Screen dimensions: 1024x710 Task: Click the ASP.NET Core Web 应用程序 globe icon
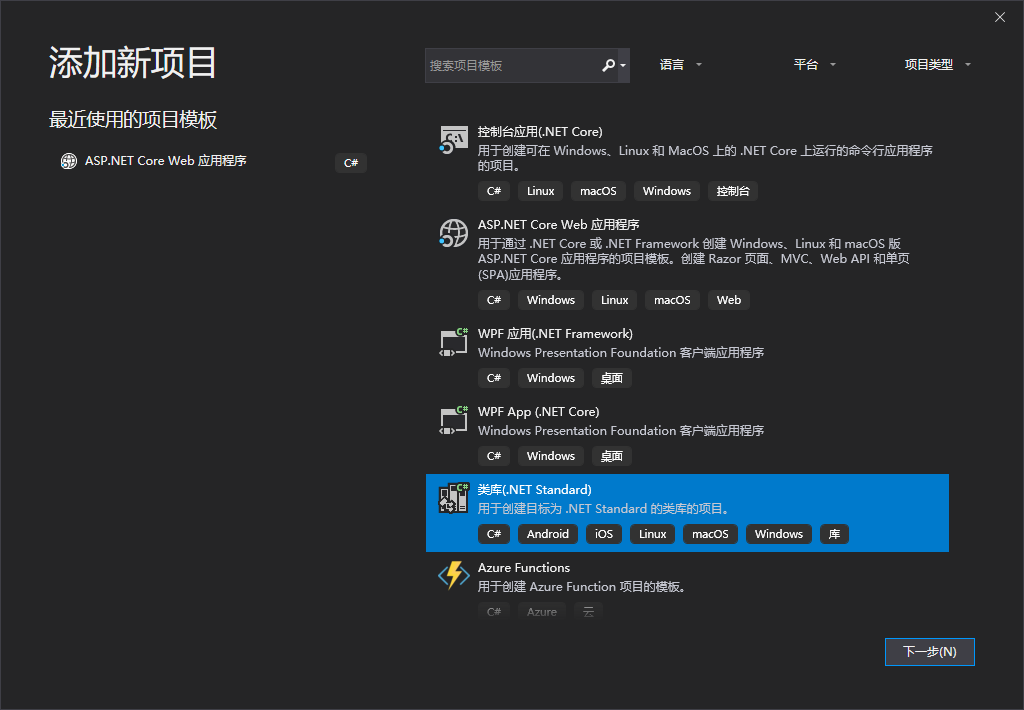pyautogui.click(x=453, y=232)
